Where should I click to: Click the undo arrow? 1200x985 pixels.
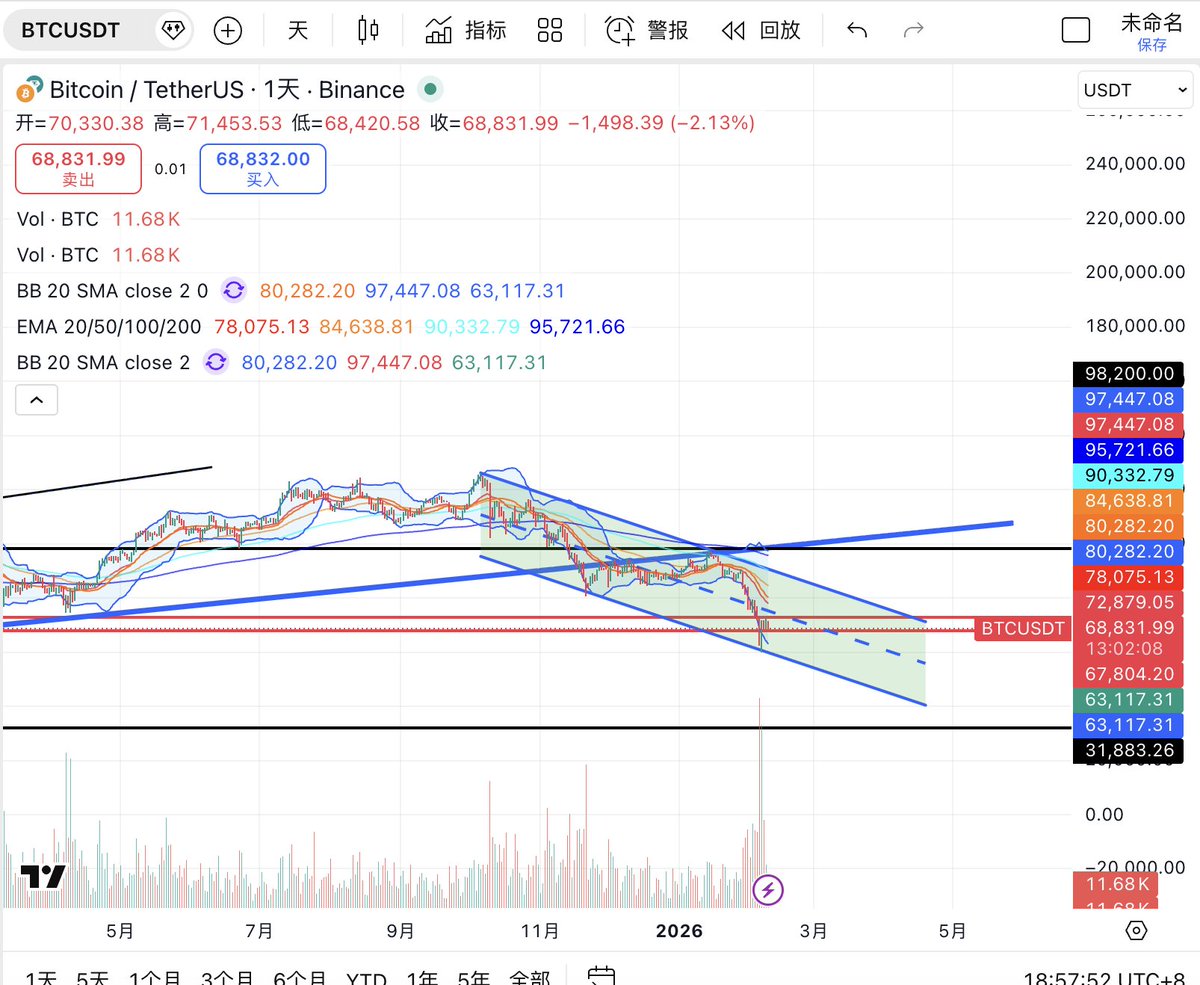857,31
